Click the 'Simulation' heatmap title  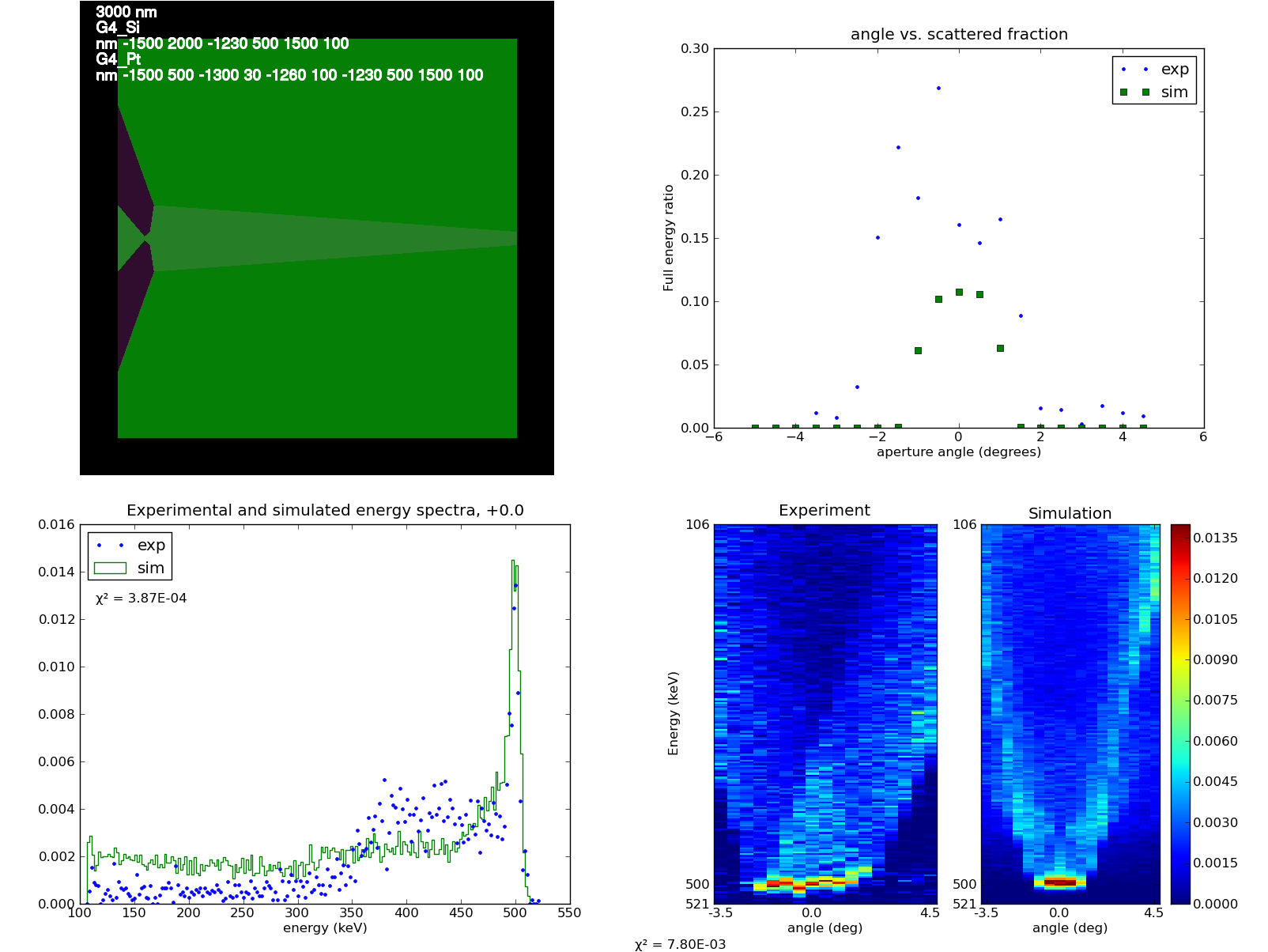1070,514
